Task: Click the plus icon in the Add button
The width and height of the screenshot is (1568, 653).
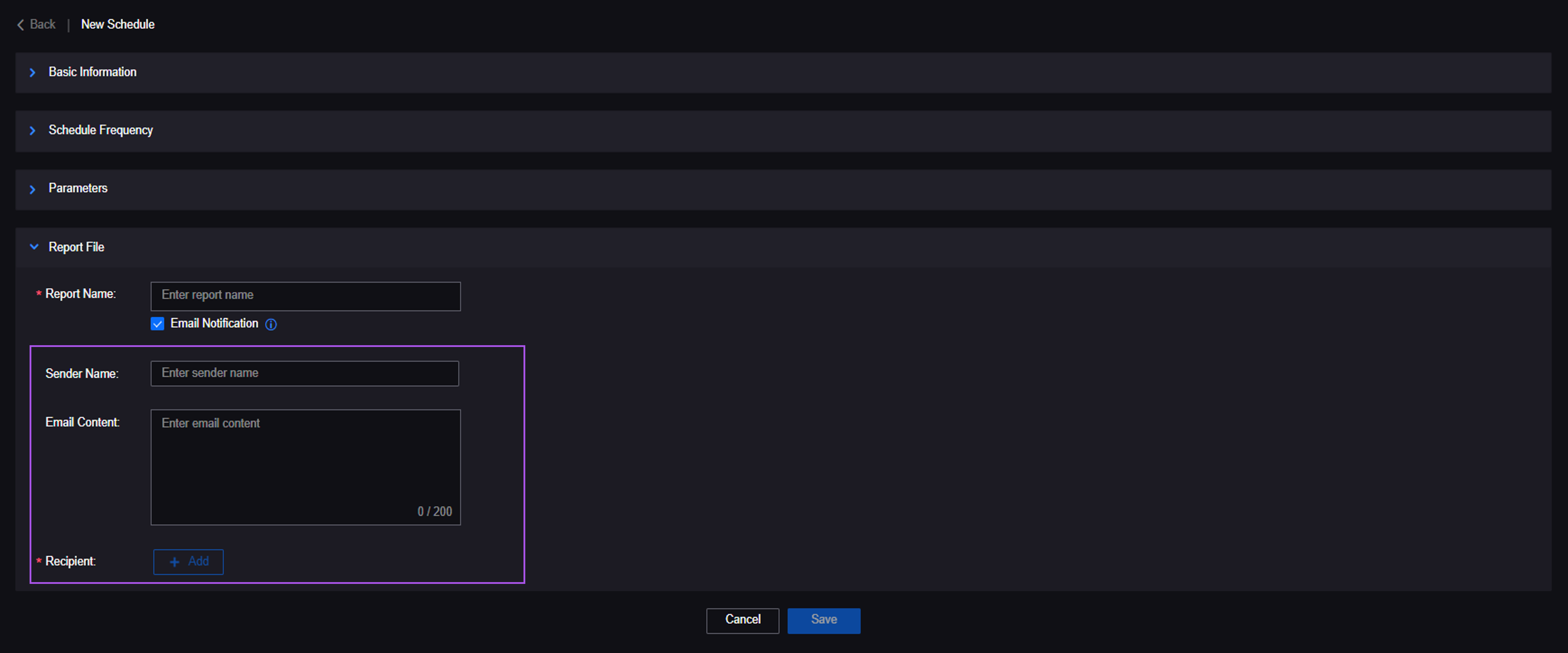Action: [x=175, y=562]
